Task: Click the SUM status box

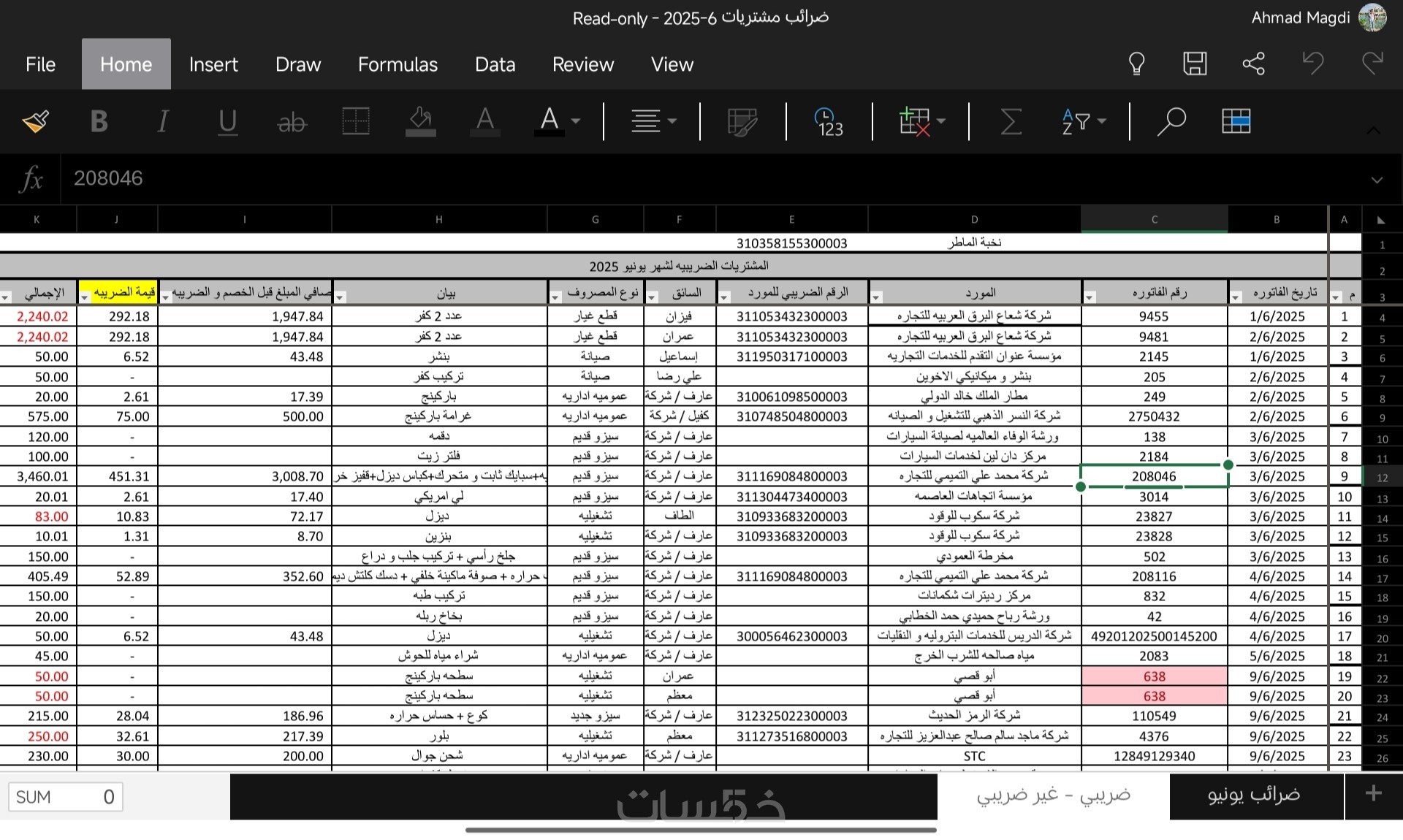Action: pyautogui.click(x=65, y=797)
